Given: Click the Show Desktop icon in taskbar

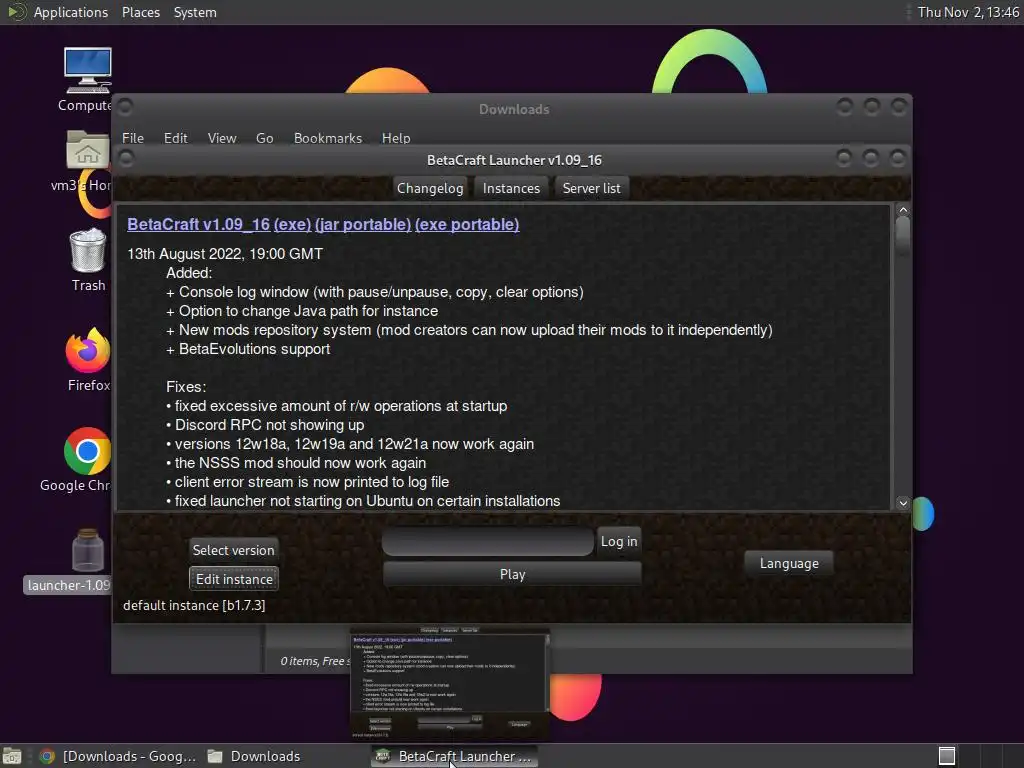Looking at the screenshot, I should click(12, 756).
